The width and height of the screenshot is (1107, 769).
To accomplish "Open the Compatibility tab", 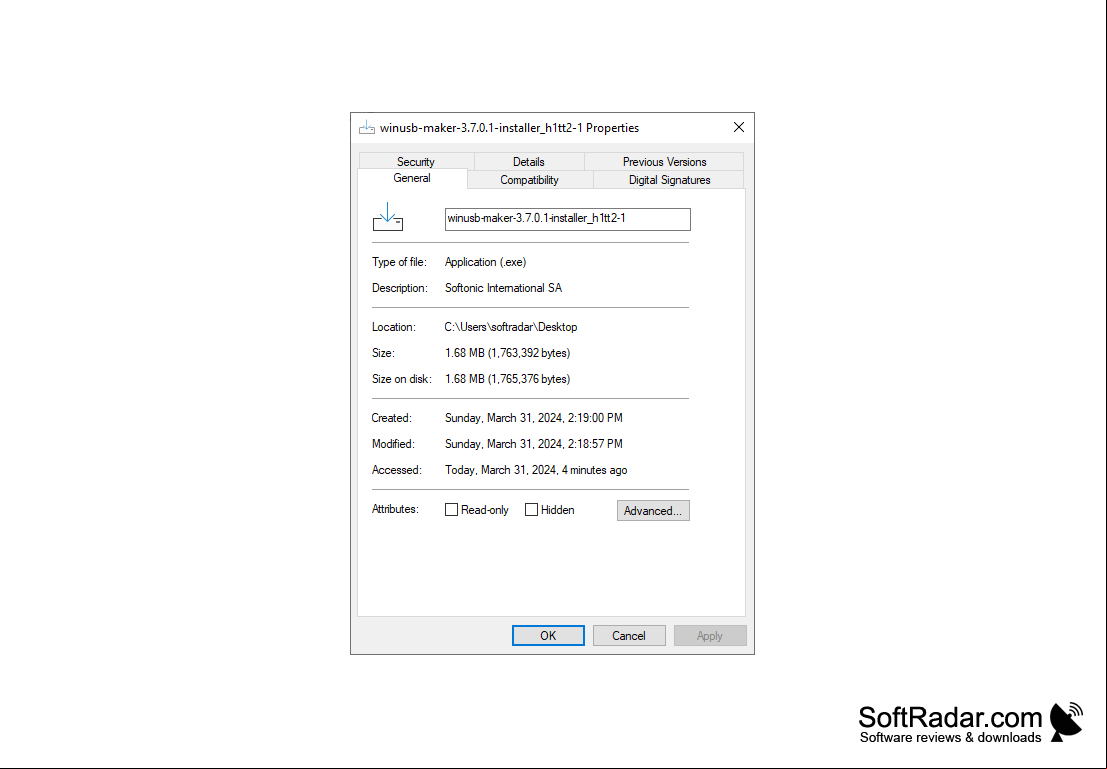I will tap(529, 180).
